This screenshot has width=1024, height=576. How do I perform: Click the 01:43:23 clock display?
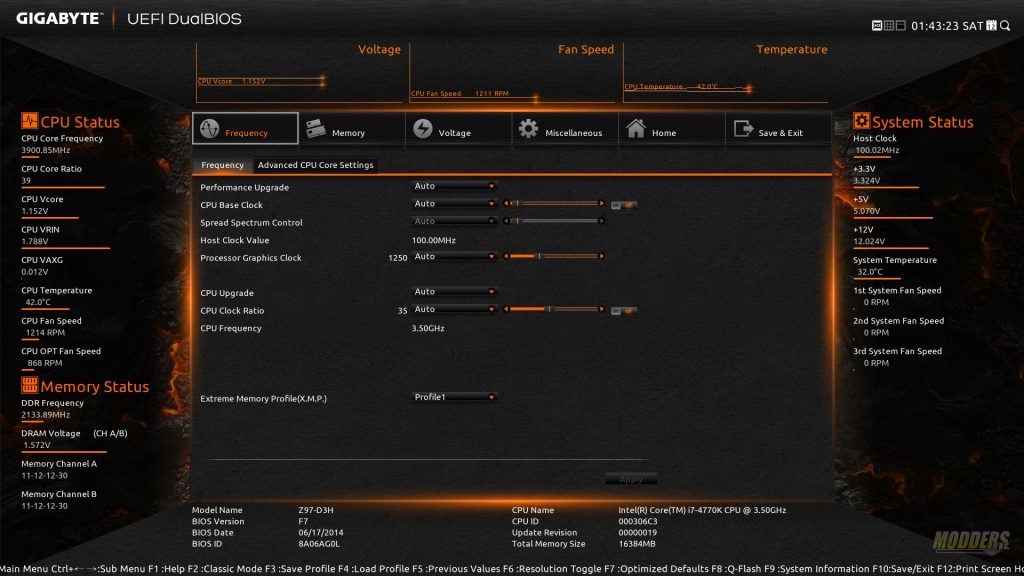(x=935, y=26)
